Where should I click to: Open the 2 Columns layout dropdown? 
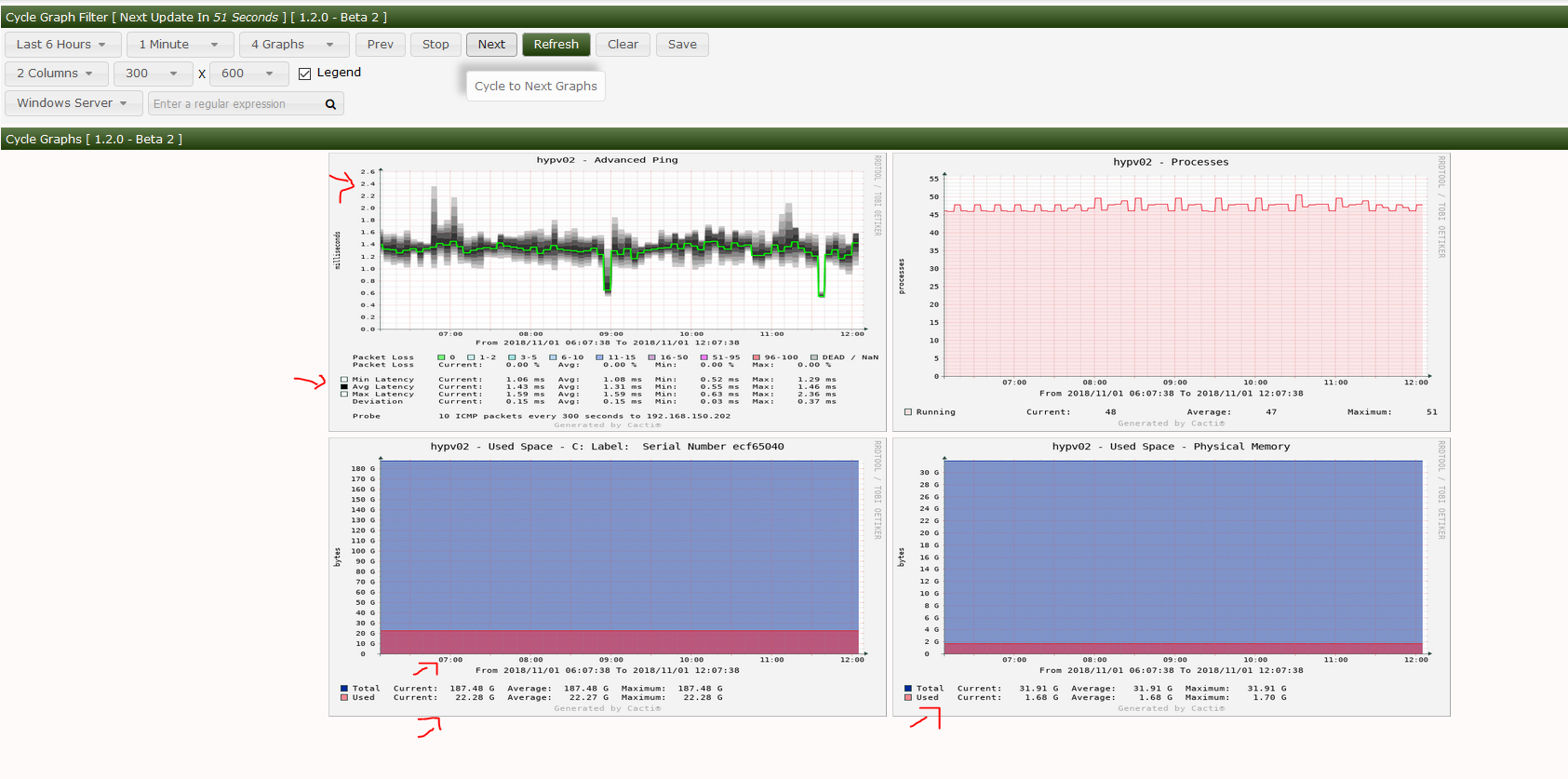(56, 74)
